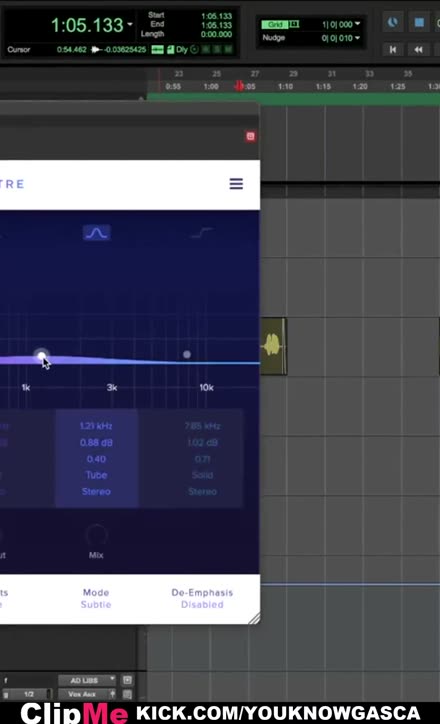Select the high shelf filter shape icon
The width and height of the screenshot is (440, 724).
coord(202,233)
